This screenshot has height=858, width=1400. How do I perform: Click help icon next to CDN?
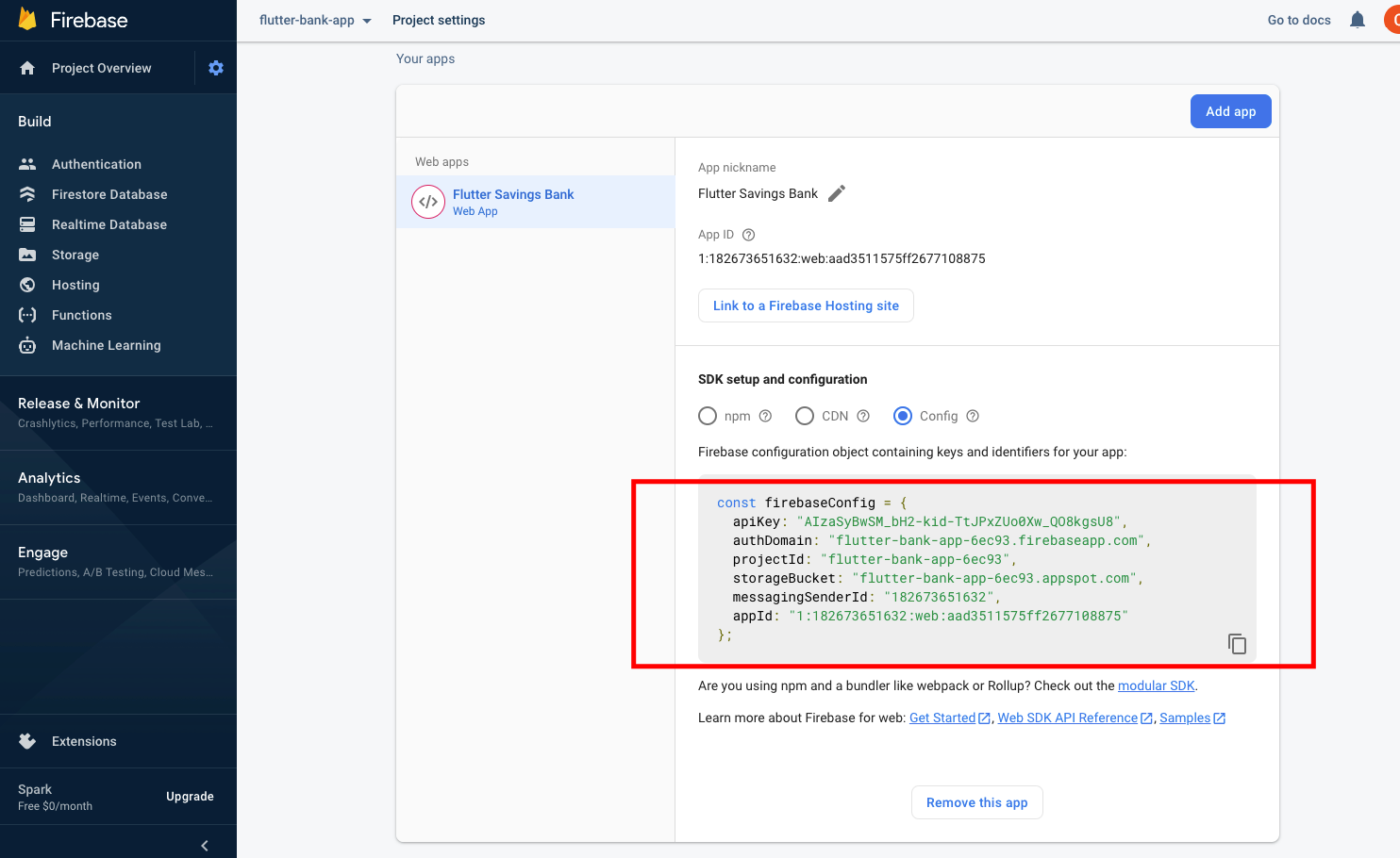click(863, 416)
